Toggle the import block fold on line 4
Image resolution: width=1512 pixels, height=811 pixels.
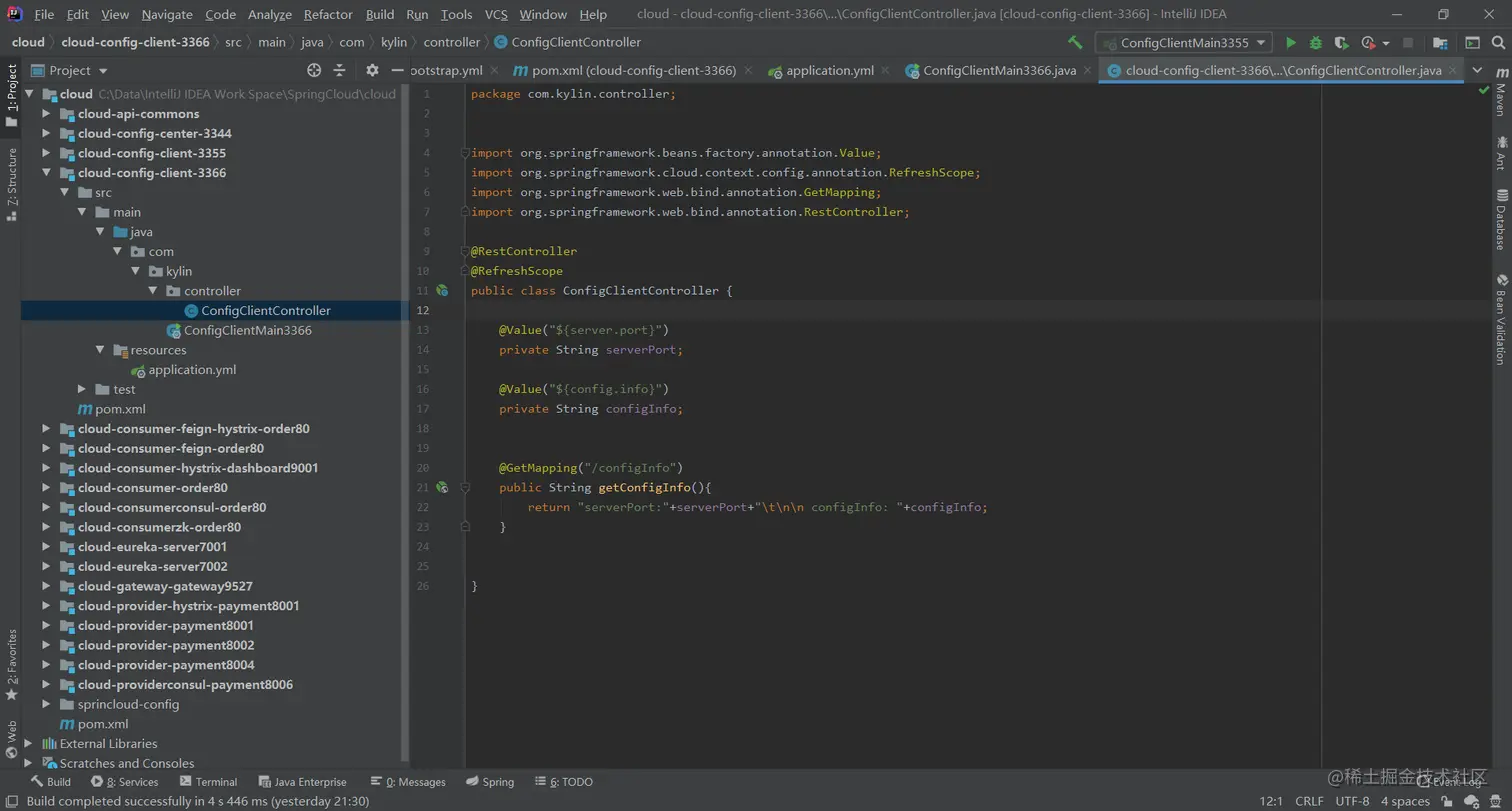[465, 153]
